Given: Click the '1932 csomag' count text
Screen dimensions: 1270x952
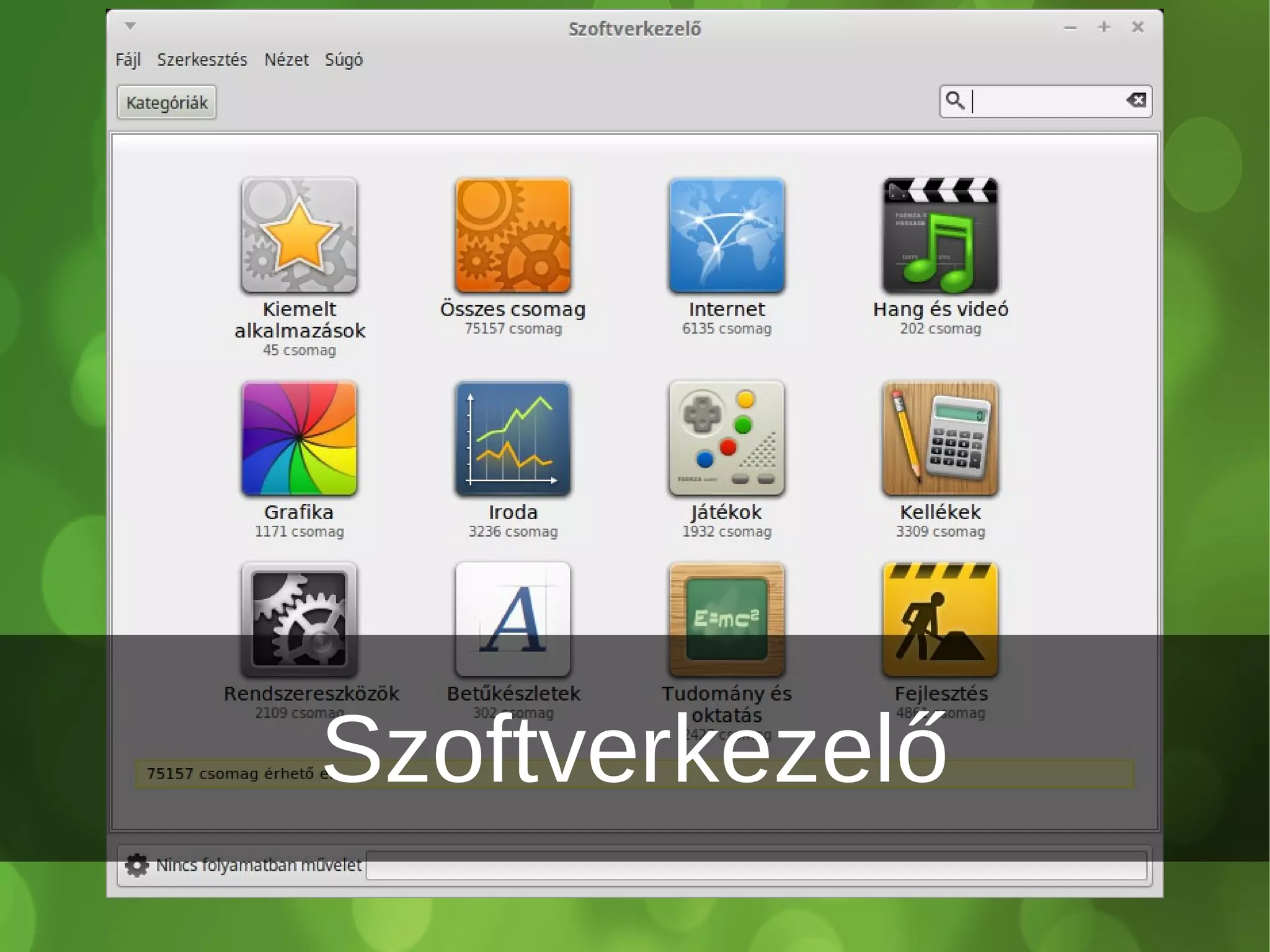Looking at the screenshot, I should [727, 532].
